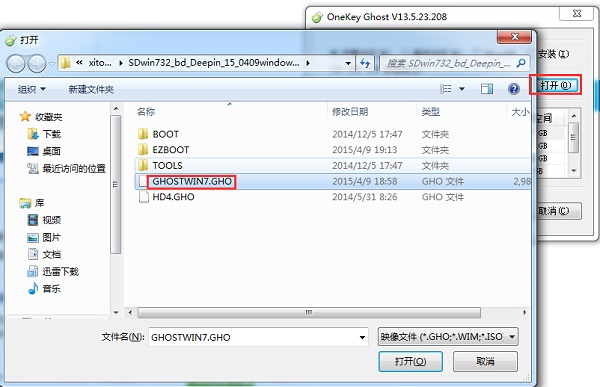Change view with the view mode icon
The height and width of the screenshot is (387, 600).
pyautogui.click(x=445, y=89)
